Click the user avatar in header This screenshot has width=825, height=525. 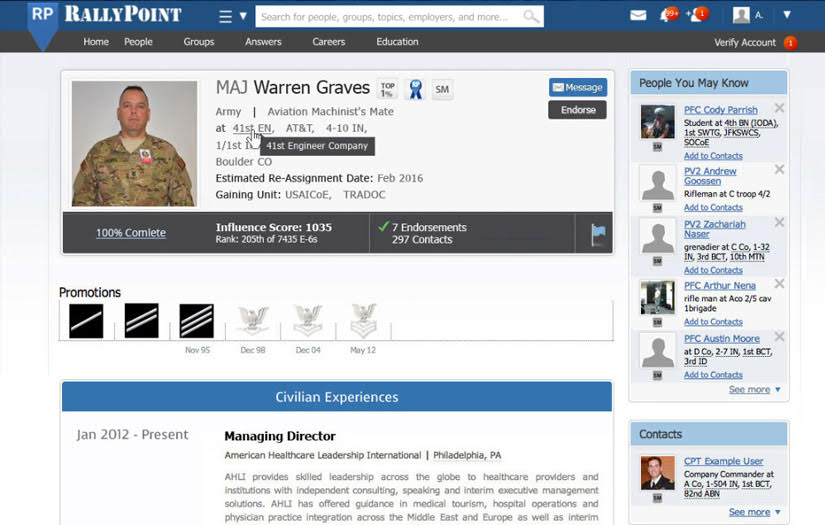pos(741,15)
